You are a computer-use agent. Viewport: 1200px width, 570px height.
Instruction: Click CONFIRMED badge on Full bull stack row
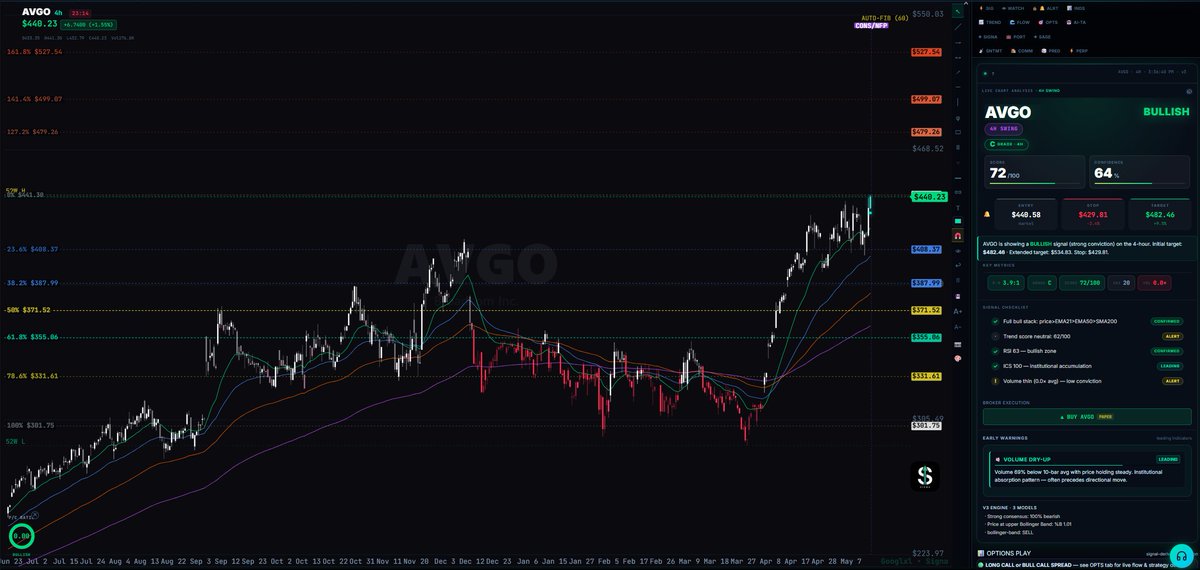point(1168,321)
